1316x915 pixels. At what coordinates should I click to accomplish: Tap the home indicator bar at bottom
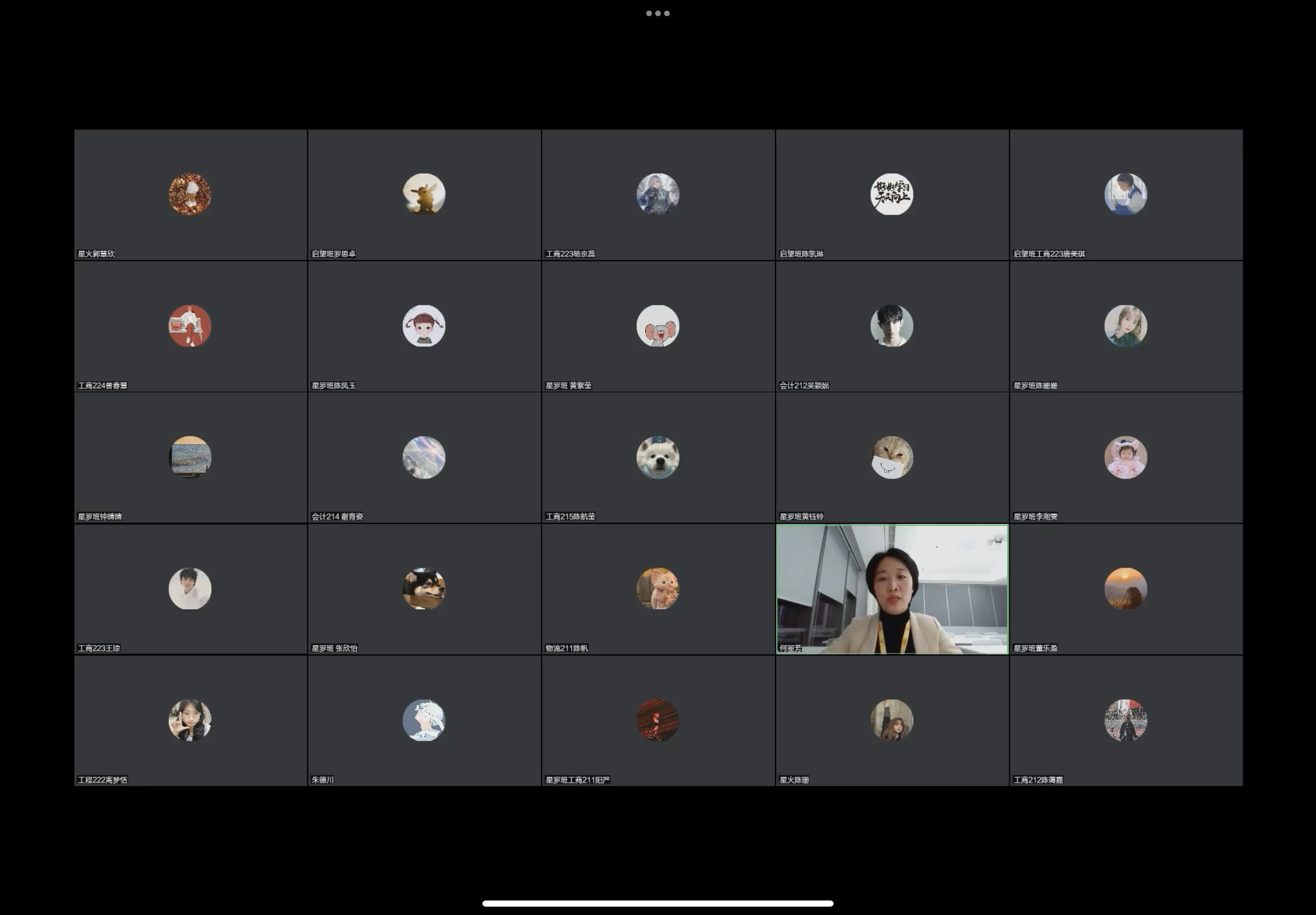point(657,903)
